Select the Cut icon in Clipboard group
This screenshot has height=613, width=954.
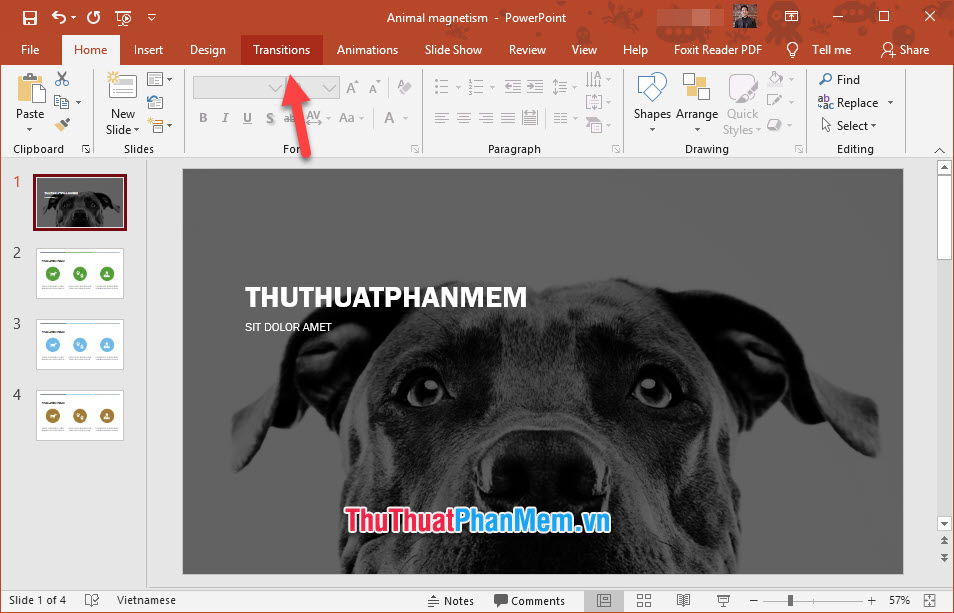coord(62,78)
